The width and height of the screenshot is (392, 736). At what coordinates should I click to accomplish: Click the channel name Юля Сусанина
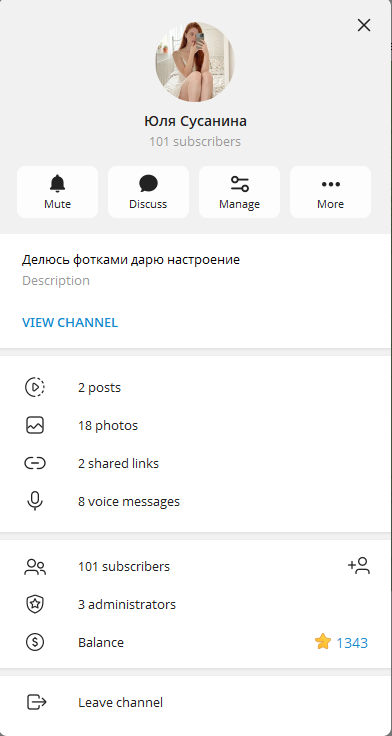(195, 121)
